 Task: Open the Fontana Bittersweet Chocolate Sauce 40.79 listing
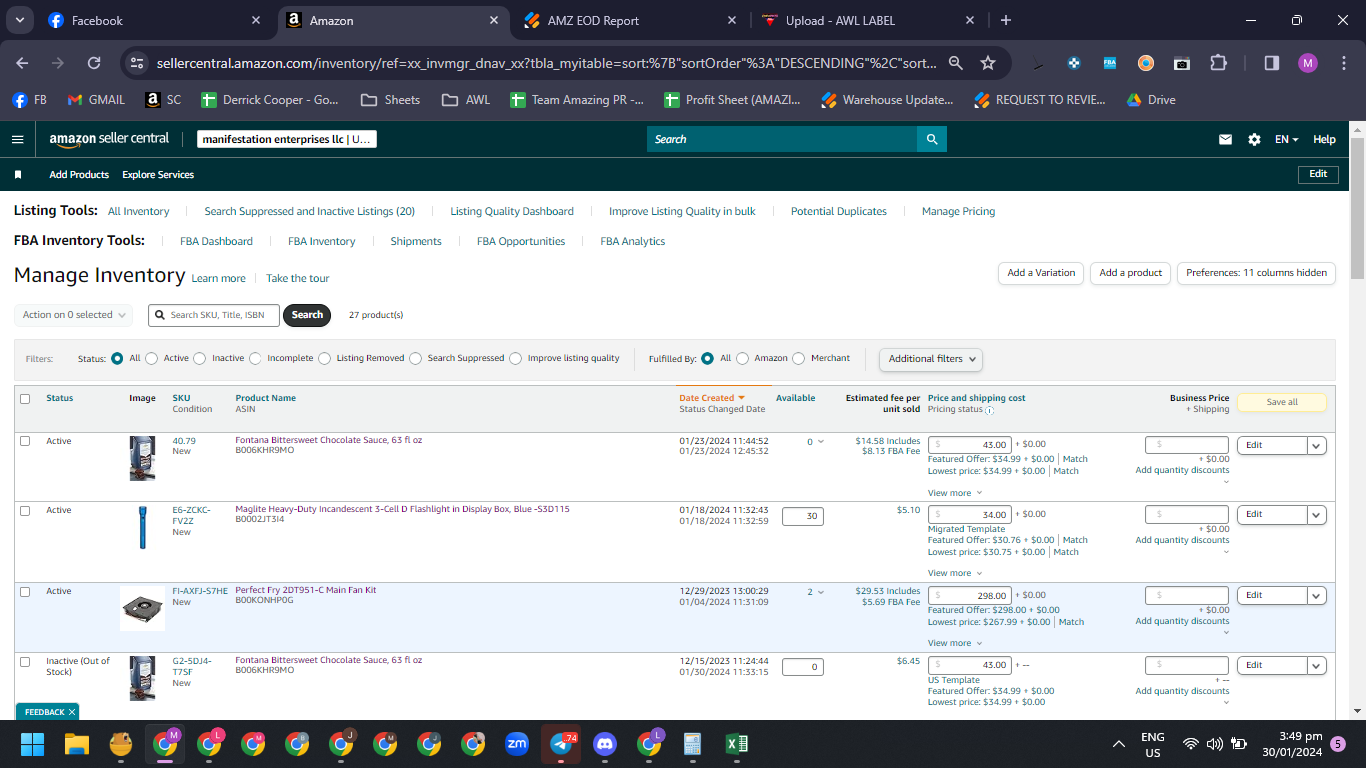(x=329, y=440)
